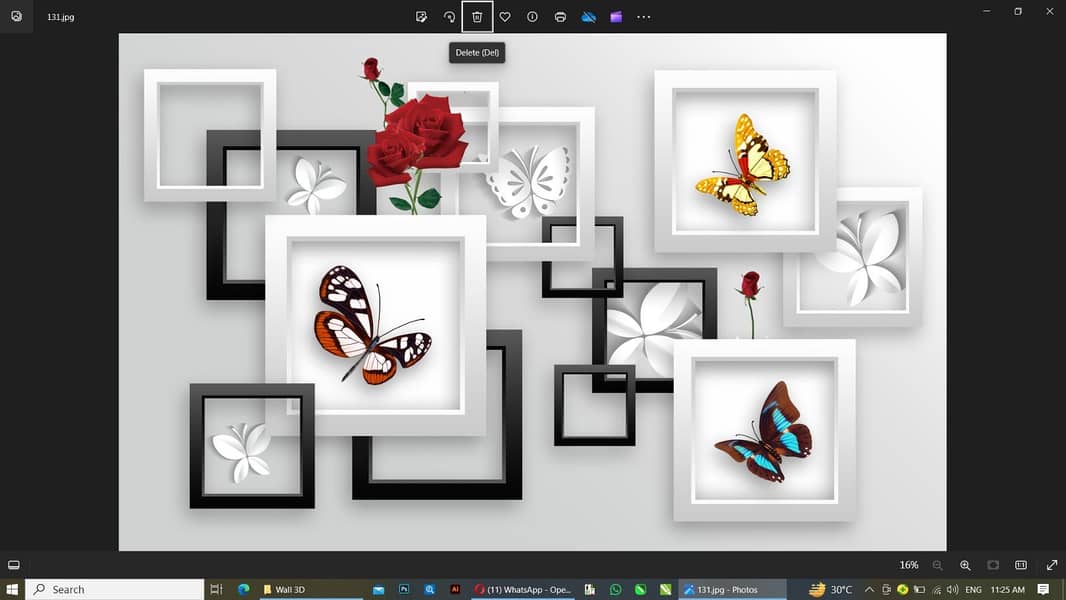Screen dimensions: 1066x600
Task: Restore down the Photos window
Action: [x=1018, y=11]
